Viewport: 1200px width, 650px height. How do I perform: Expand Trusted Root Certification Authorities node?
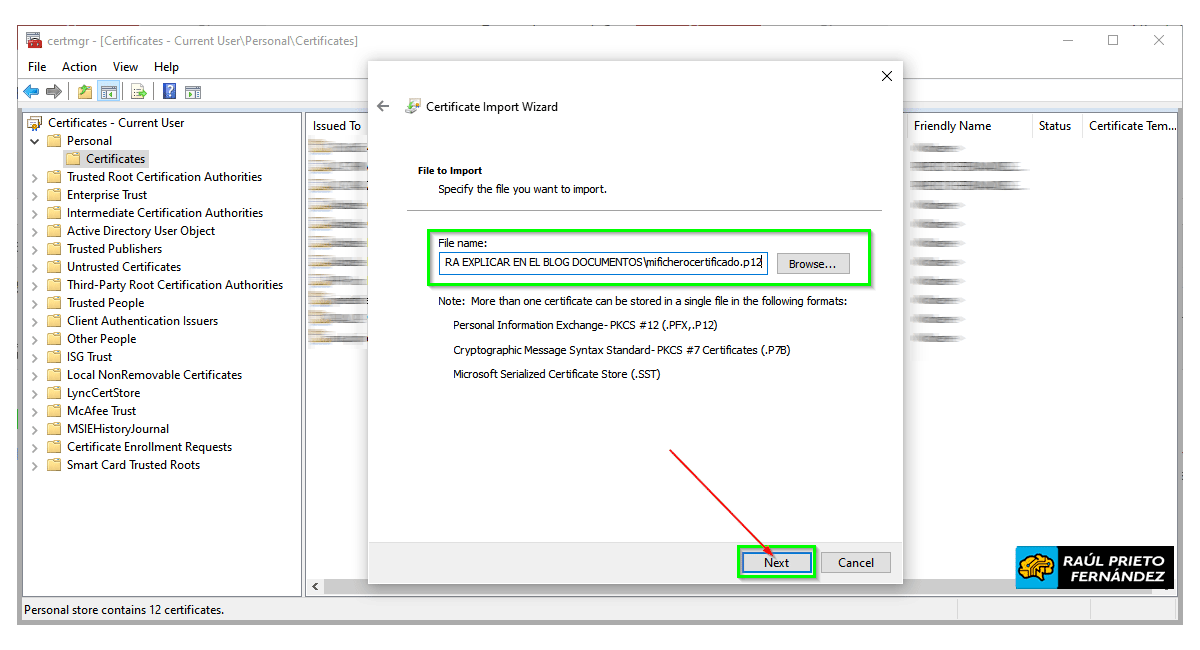pos(35,177)
